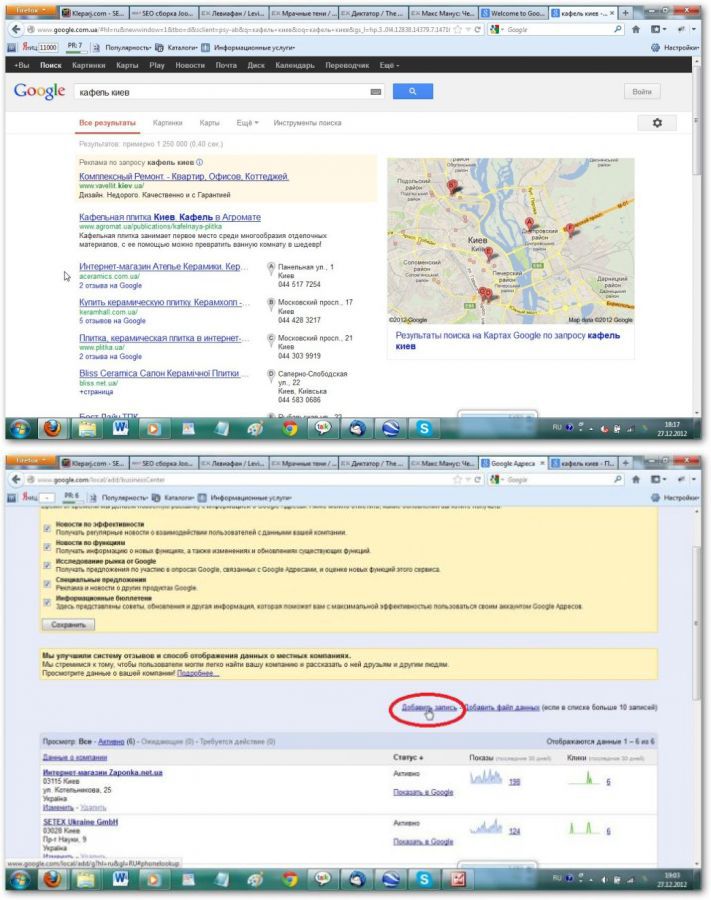Image resolution: width=711 pixels, height=900 pixels.
Task: Expand 'Популярность' toolbar dropdown in top window
Action: pos(127,48)
